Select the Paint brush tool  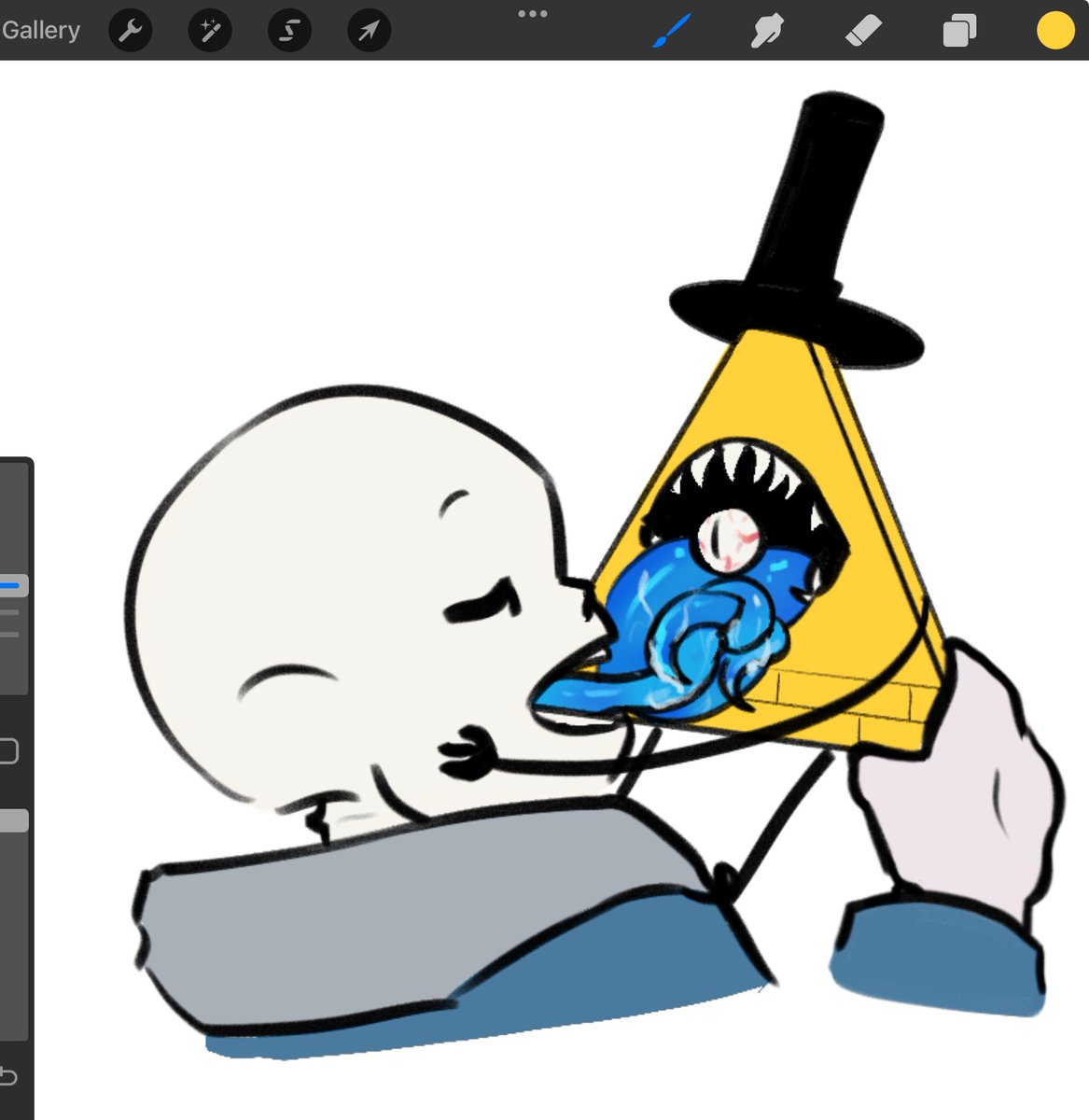[671, 31]
